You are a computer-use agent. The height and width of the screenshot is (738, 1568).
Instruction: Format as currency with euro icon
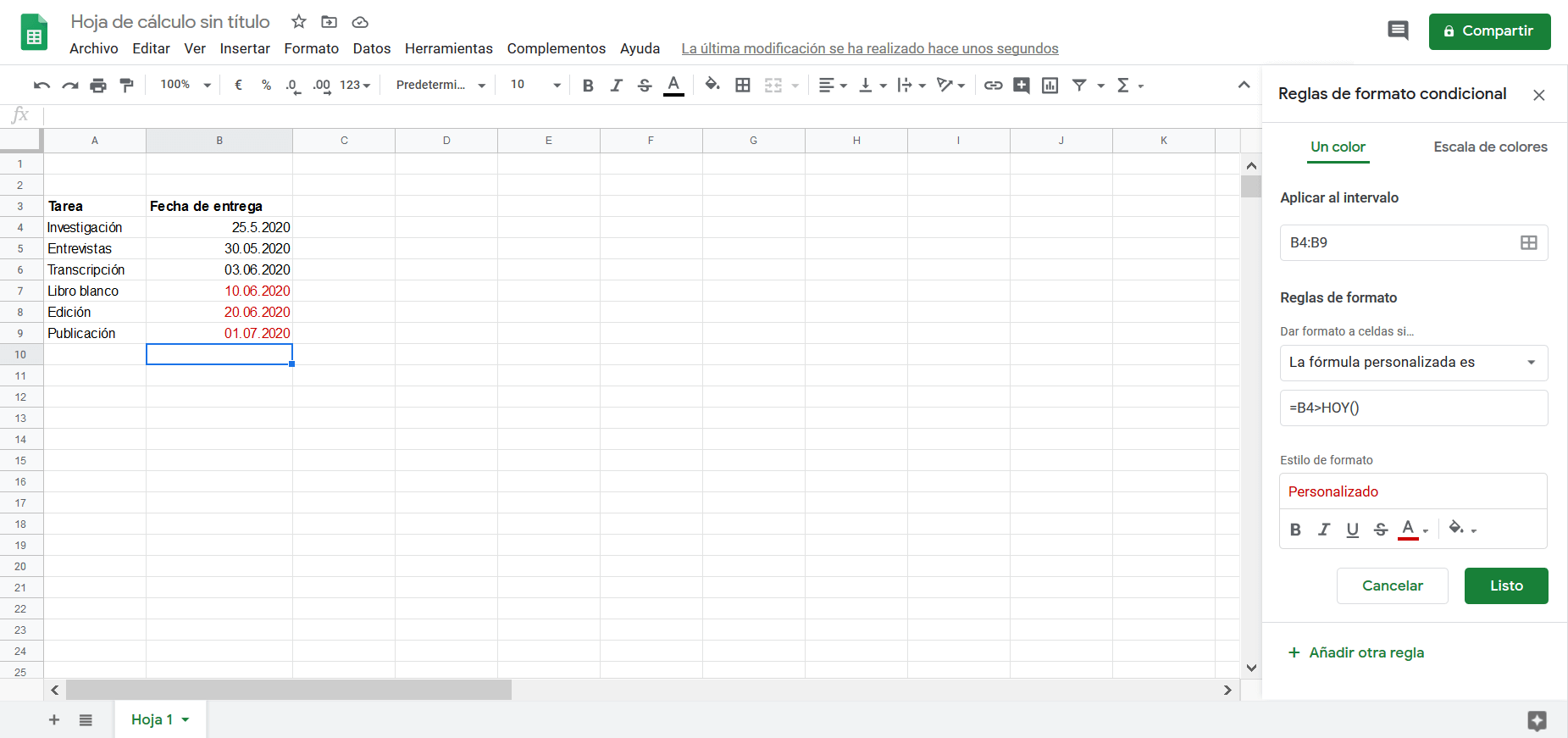coord(238,85)
